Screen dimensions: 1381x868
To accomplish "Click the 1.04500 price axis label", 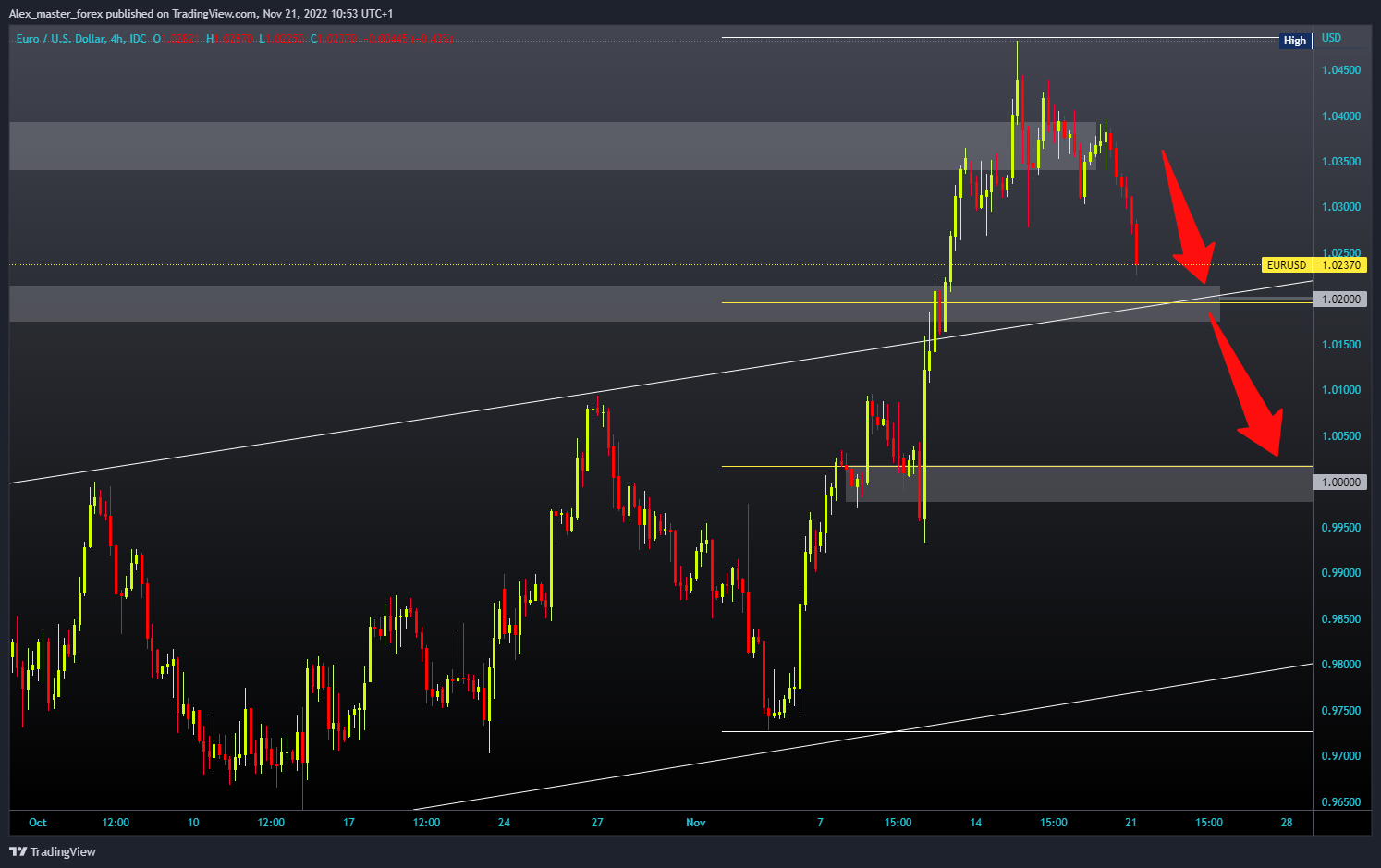I will [1340, 70].
